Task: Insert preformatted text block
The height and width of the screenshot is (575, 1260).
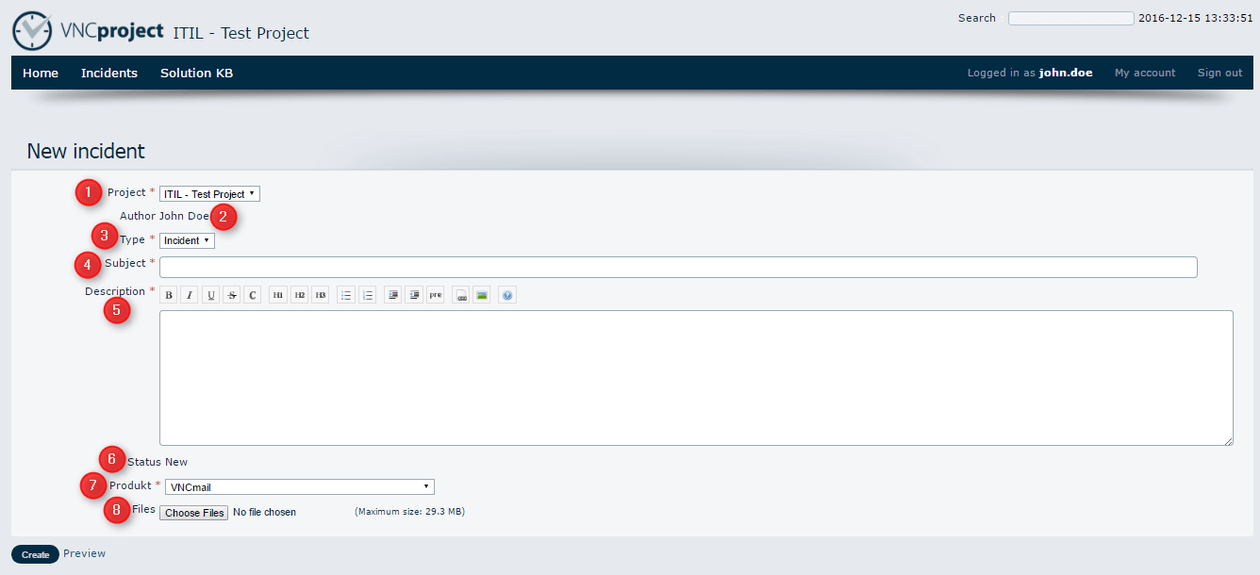Action: pos(435,295)
